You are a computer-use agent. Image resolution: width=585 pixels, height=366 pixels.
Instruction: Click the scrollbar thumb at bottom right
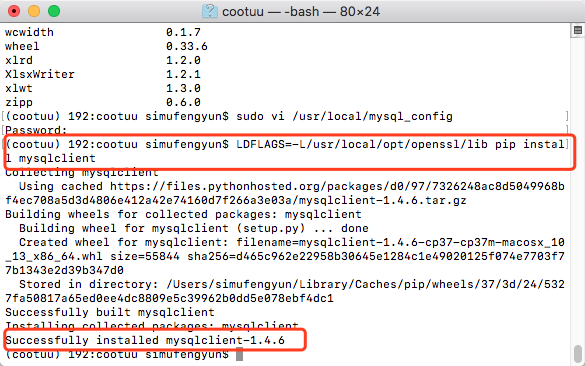578,353
